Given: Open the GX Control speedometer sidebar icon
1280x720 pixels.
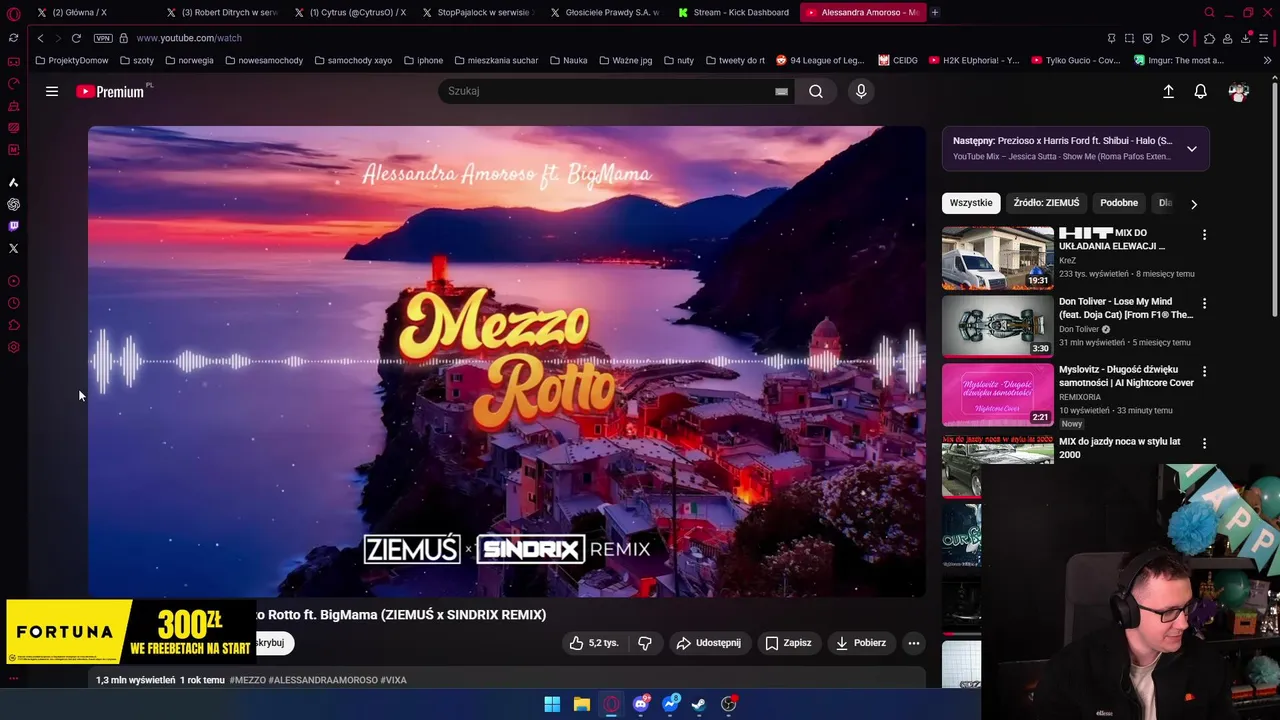Looking at the screenshot, I should 13,84.
